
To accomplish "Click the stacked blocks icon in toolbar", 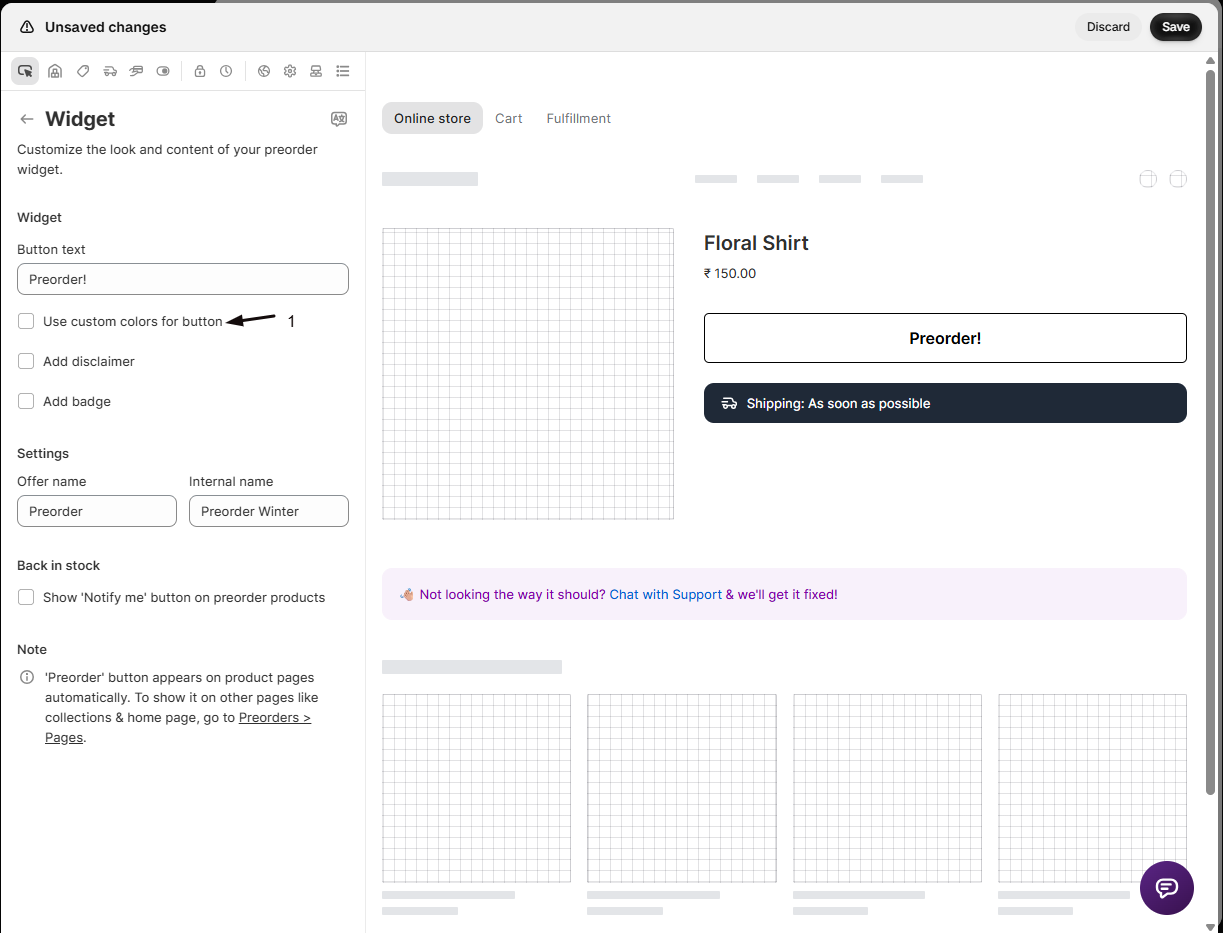I will pos(316,71).
